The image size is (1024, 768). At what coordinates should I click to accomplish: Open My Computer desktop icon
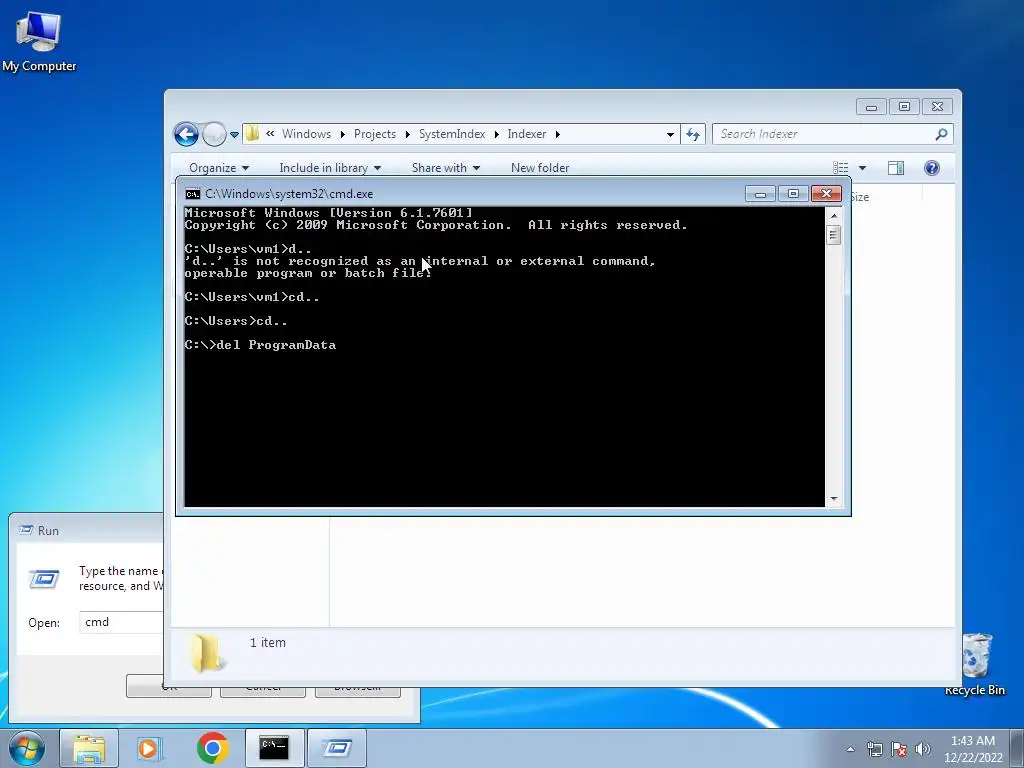[39, 40]
